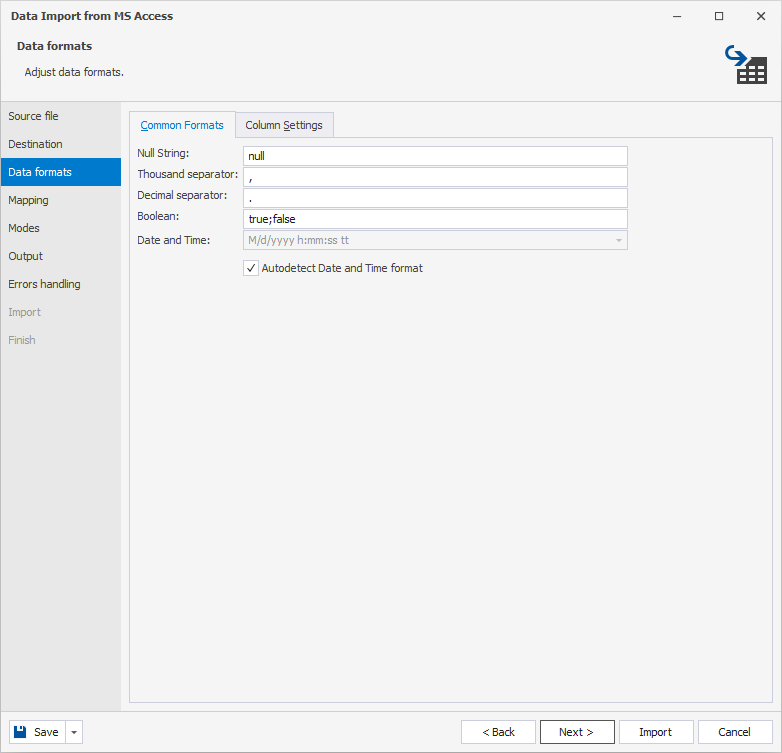The width and height of the screenshot is (782, 753).
Task: Click the floppy disk Save icon
Action: (x=20, y=732)
